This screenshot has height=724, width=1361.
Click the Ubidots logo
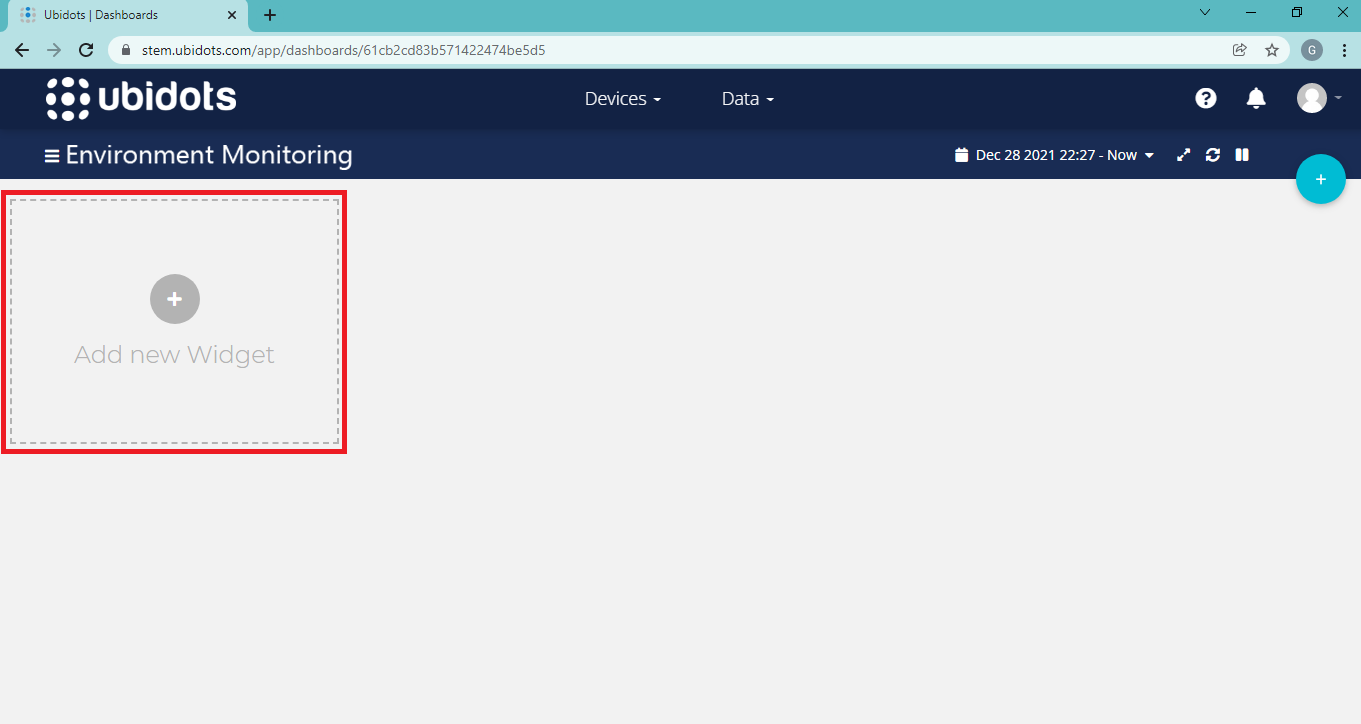tap(141, 98)
